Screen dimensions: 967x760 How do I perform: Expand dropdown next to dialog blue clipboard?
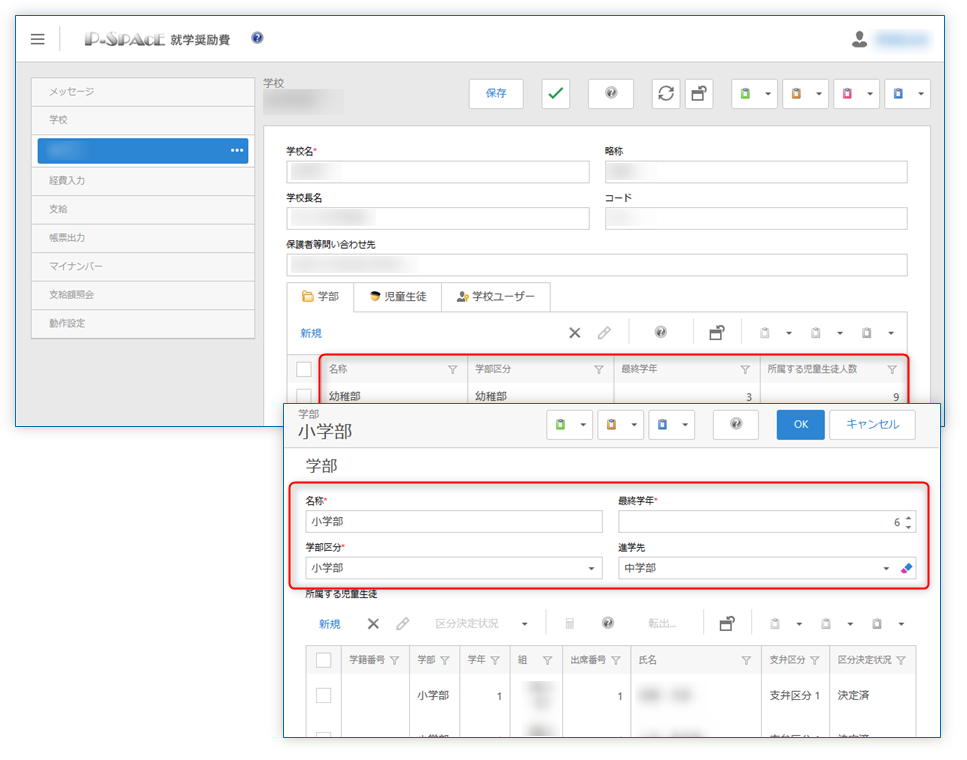685,425
